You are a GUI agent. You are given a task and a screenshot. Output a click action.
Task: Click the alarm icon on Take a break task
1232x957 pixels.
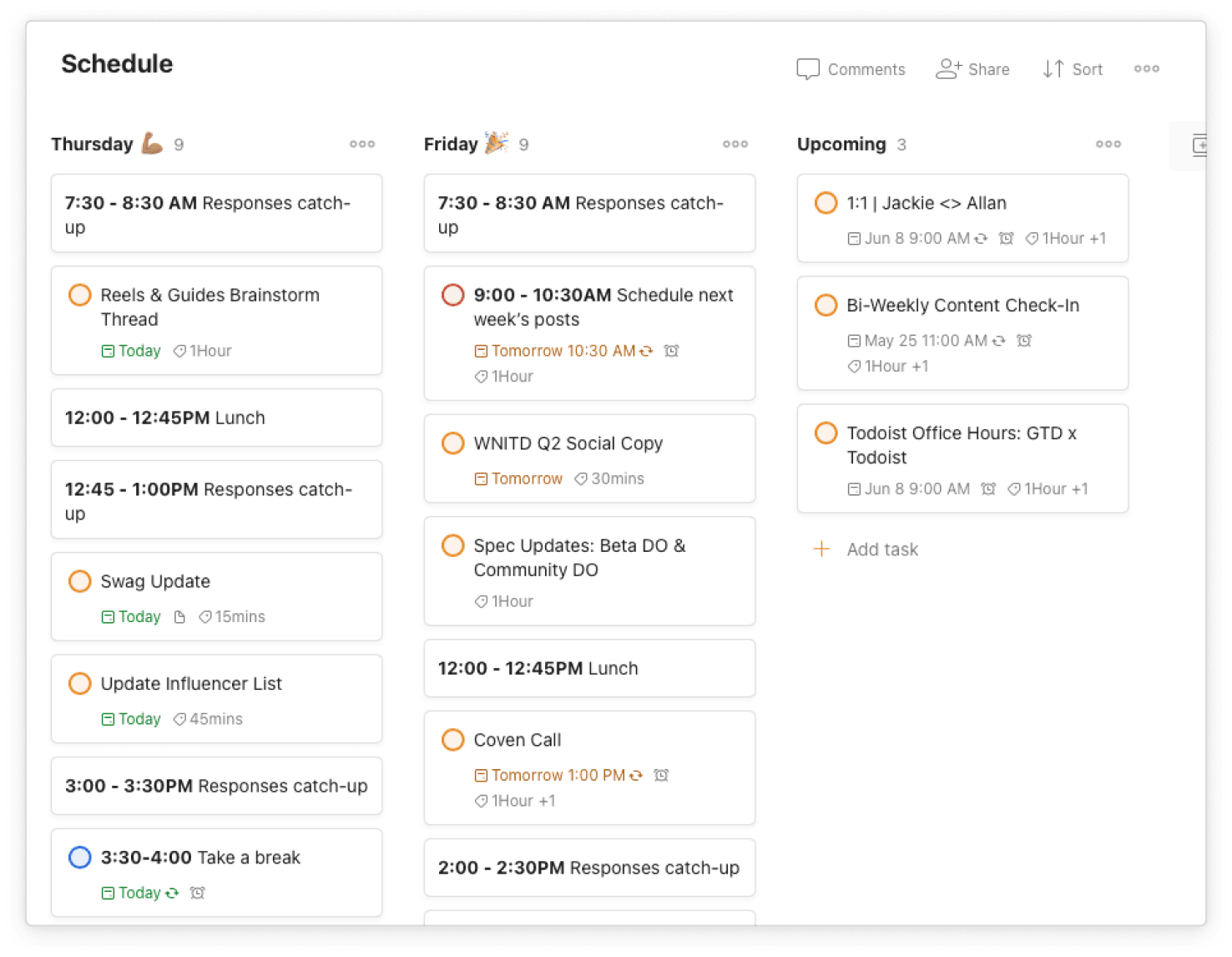tap(197, 893)
